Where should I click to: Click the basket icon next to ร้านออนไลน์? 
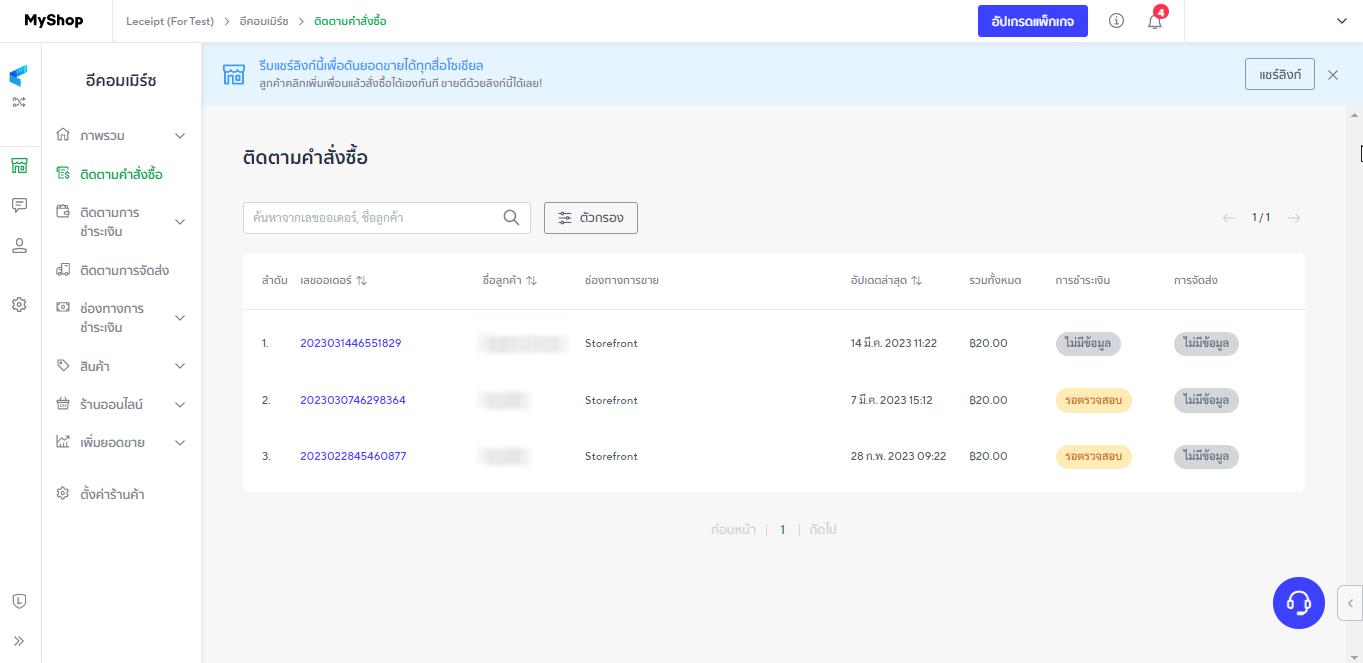[63, 404]
